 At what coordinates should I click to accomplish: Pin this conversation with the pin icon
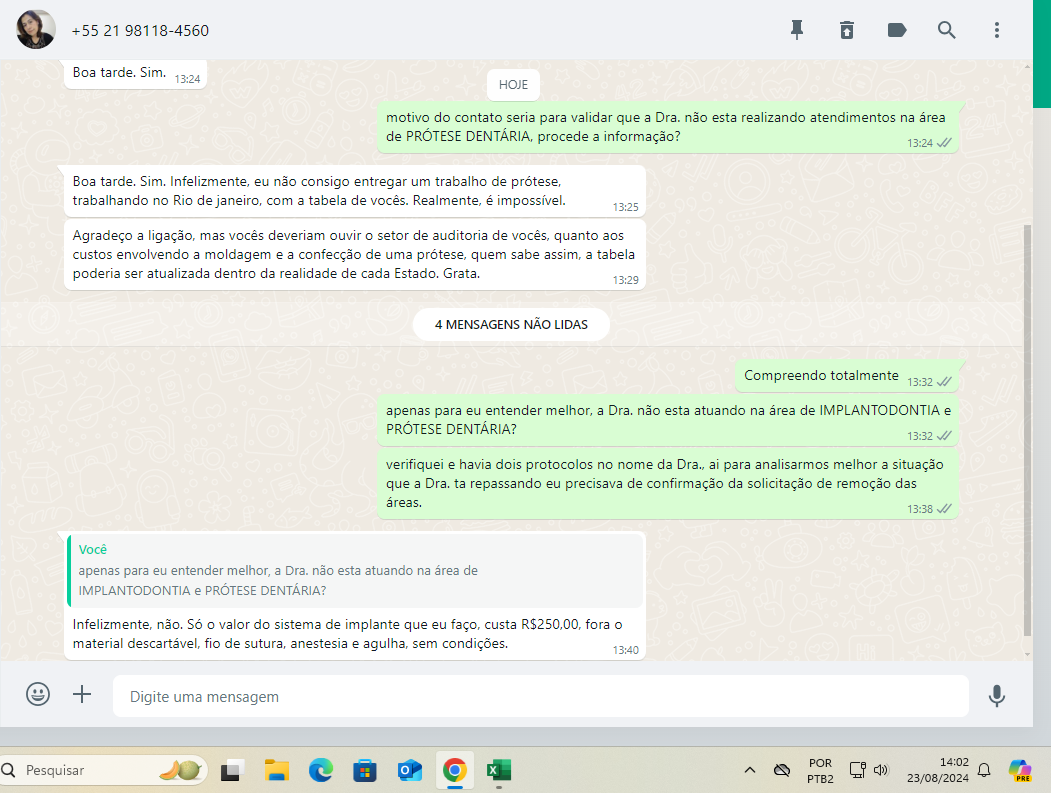[x=797, y=30]
